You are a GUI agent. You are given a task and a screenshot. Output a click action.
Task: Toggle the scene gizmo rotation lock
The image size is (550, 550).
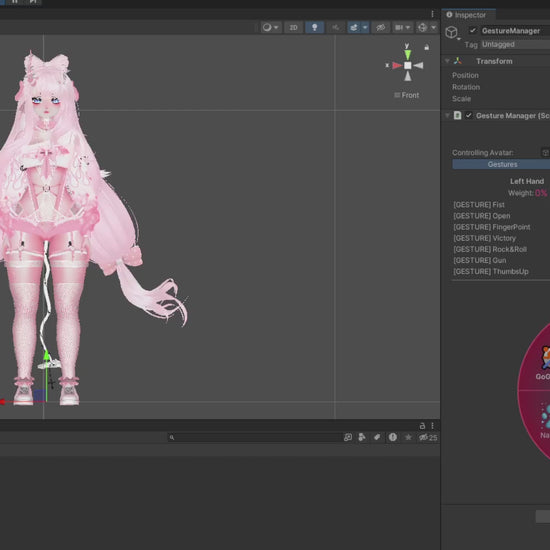point(427,47)
